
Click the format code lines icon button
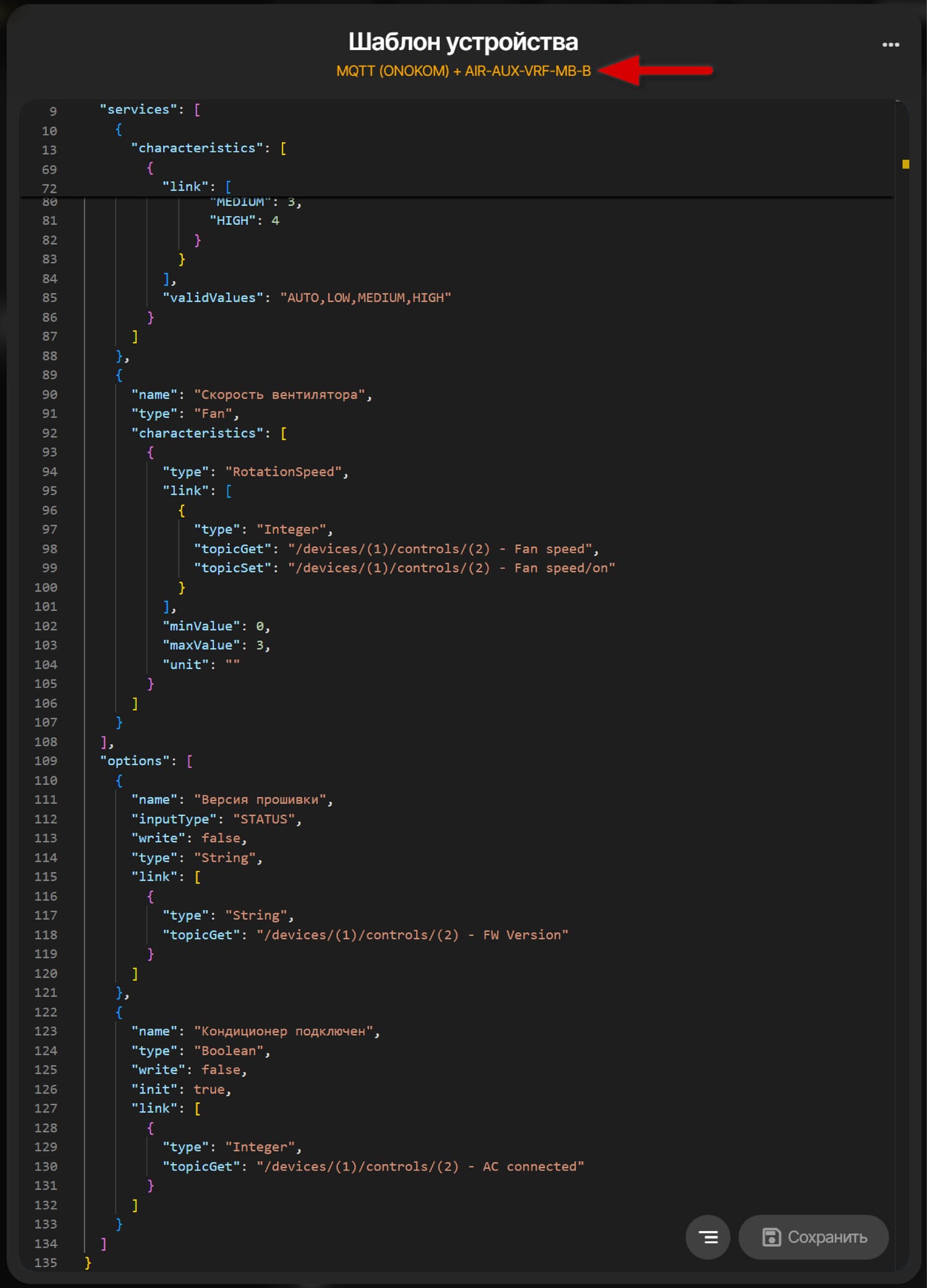tap(708, 1237)
